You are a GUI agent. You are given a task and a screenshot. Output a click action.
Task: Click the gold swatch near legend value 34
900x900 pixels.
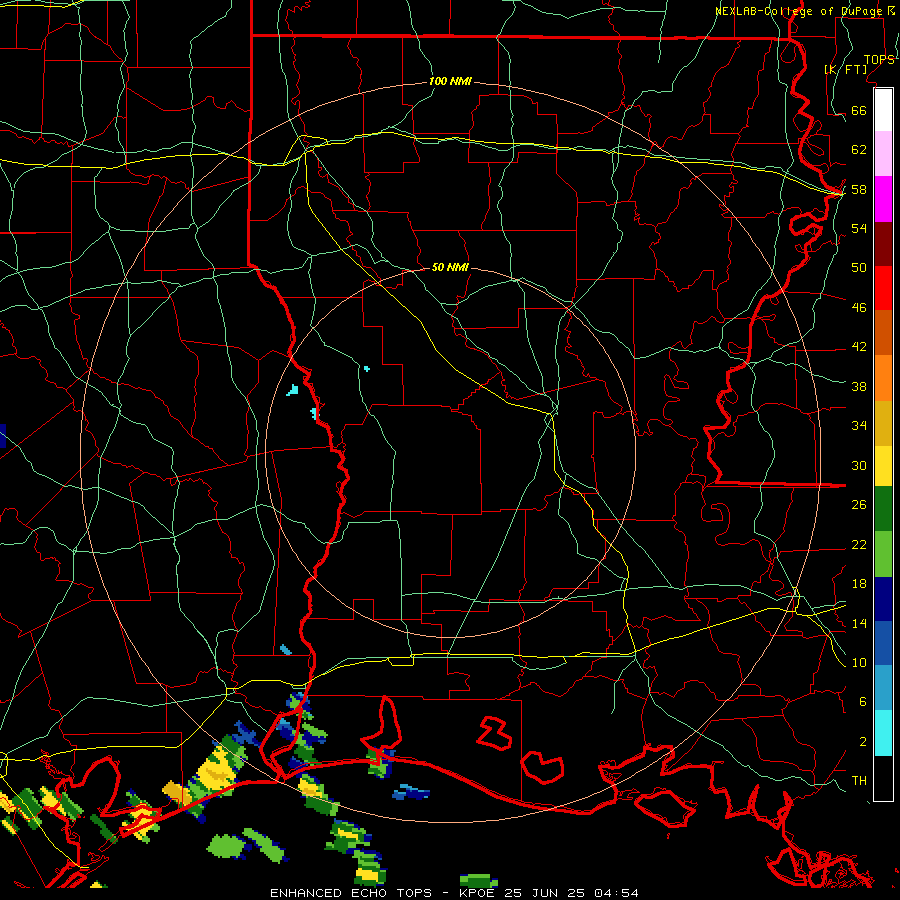883,423
